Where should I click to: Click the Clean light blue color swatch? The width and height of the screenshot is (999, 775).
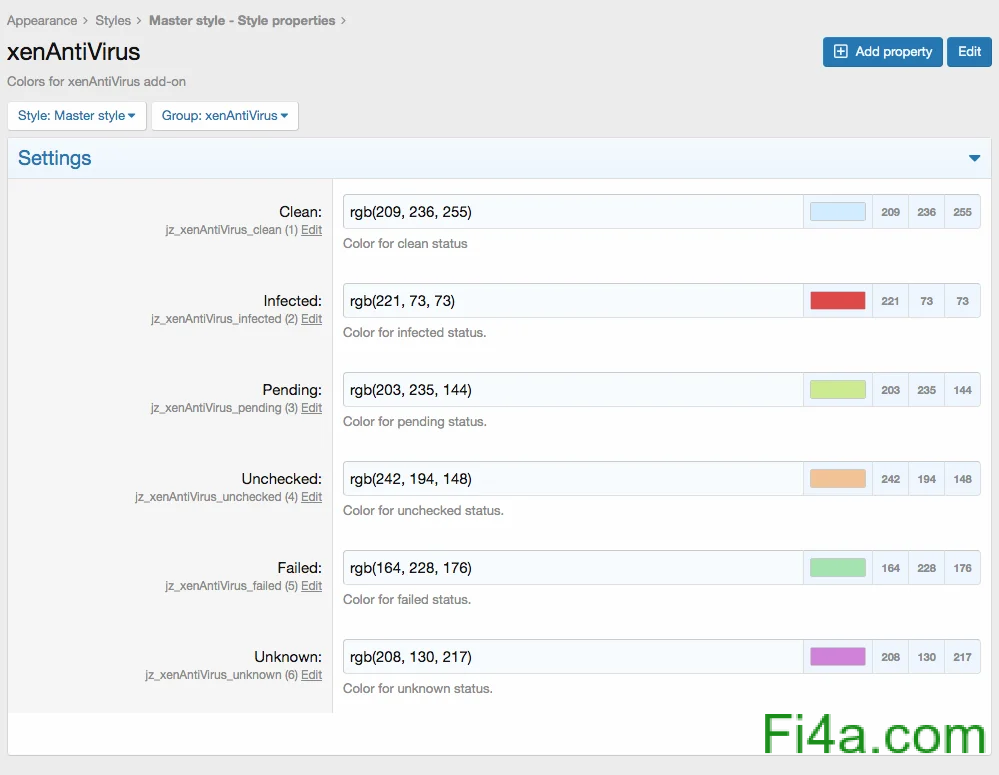tap(837, 212)
